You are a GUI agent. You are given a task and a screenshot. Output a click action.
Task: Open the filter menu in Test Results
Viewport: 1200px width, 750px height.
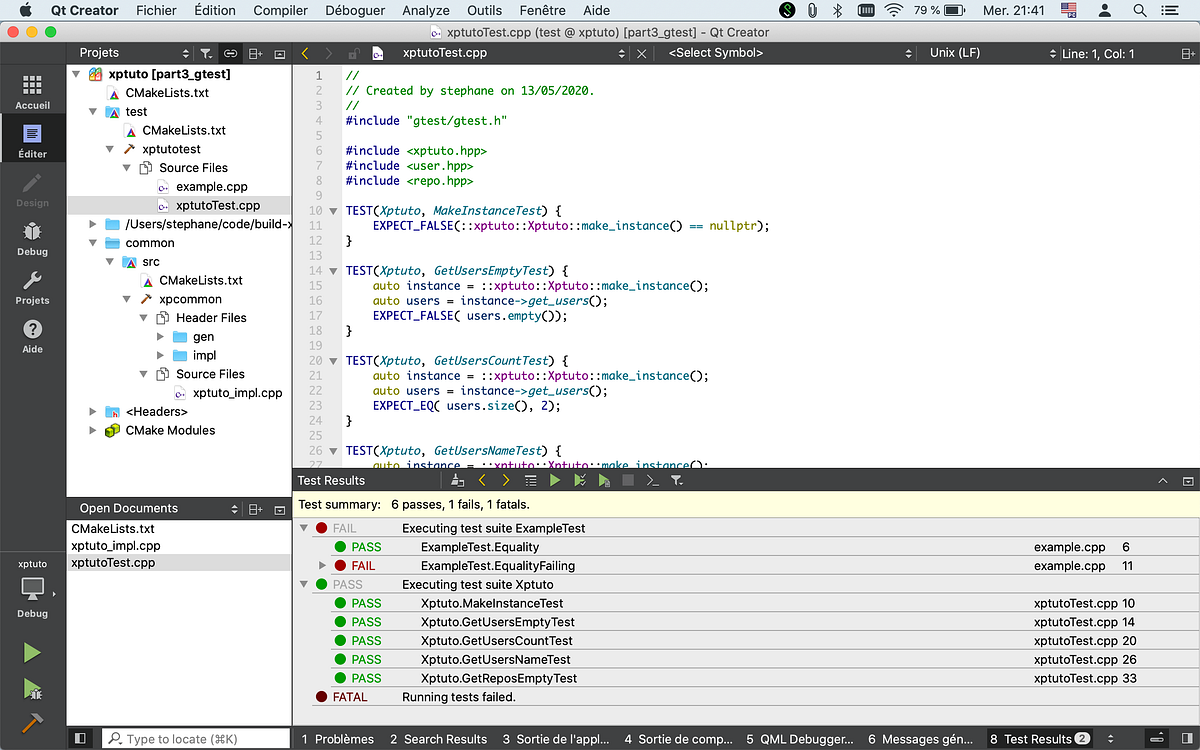(x=675, y=480)
